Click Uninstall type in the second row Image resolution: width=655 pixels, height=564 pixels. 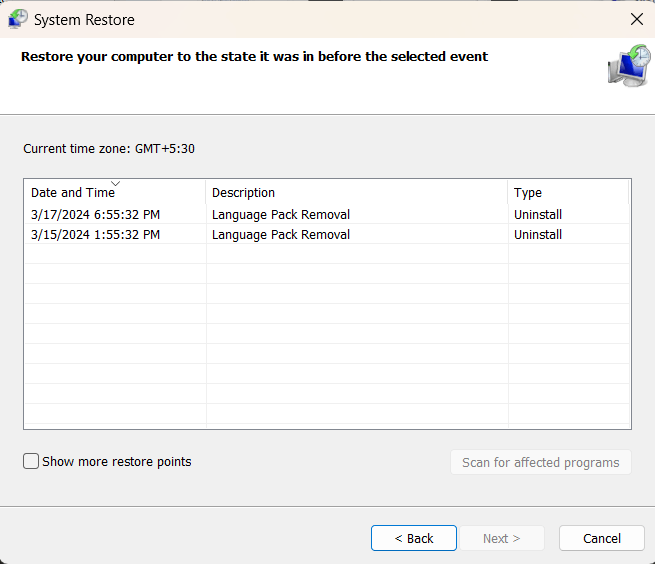[538, 235]
